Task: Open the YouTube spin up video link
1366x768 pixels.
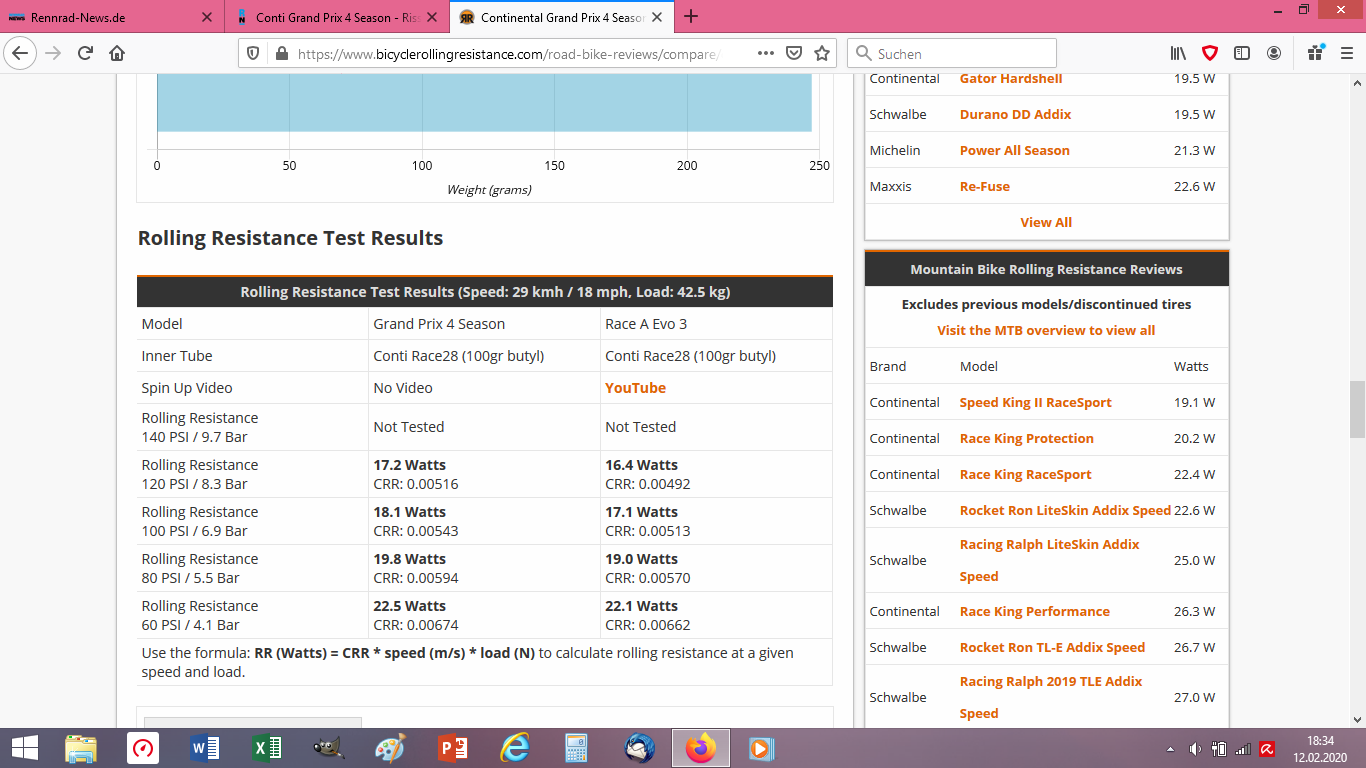Action: (x=635, y=388)
